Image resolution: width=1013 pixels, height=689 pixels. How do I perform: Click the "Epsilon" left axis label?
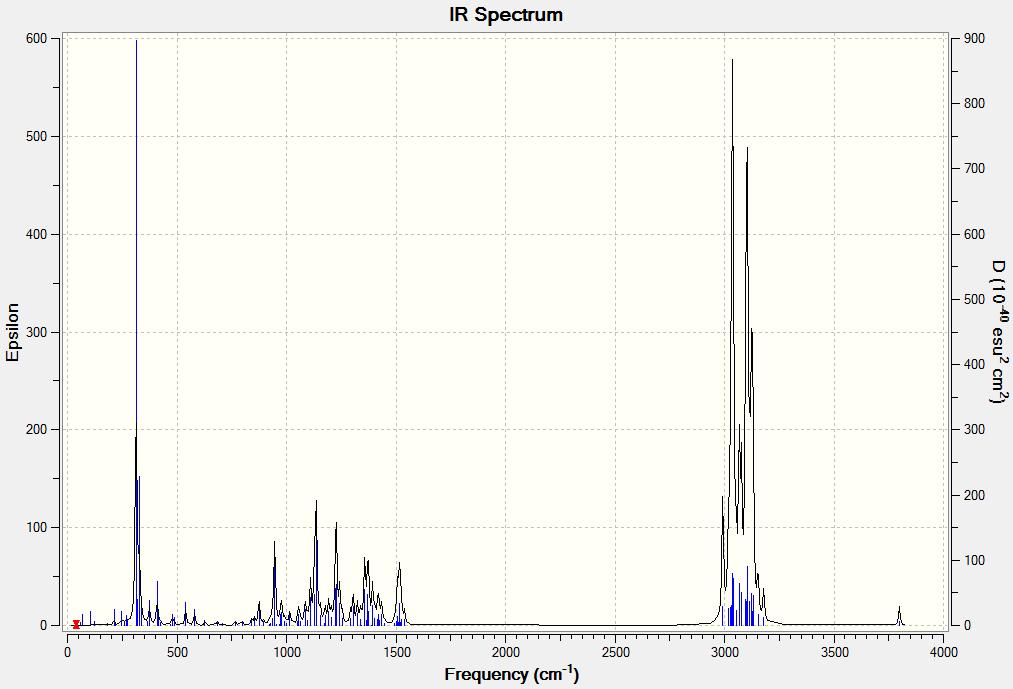click(13, 332)
